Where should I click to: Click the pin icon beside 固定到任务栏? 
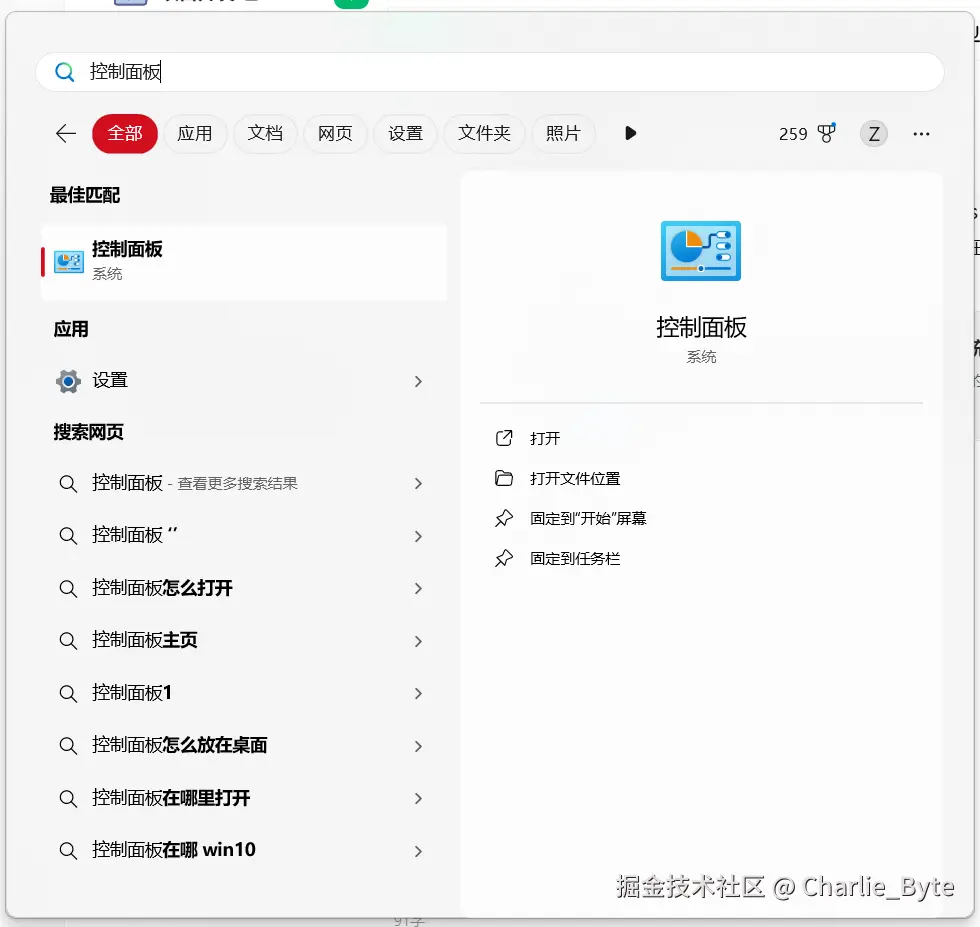coord(504,558)
